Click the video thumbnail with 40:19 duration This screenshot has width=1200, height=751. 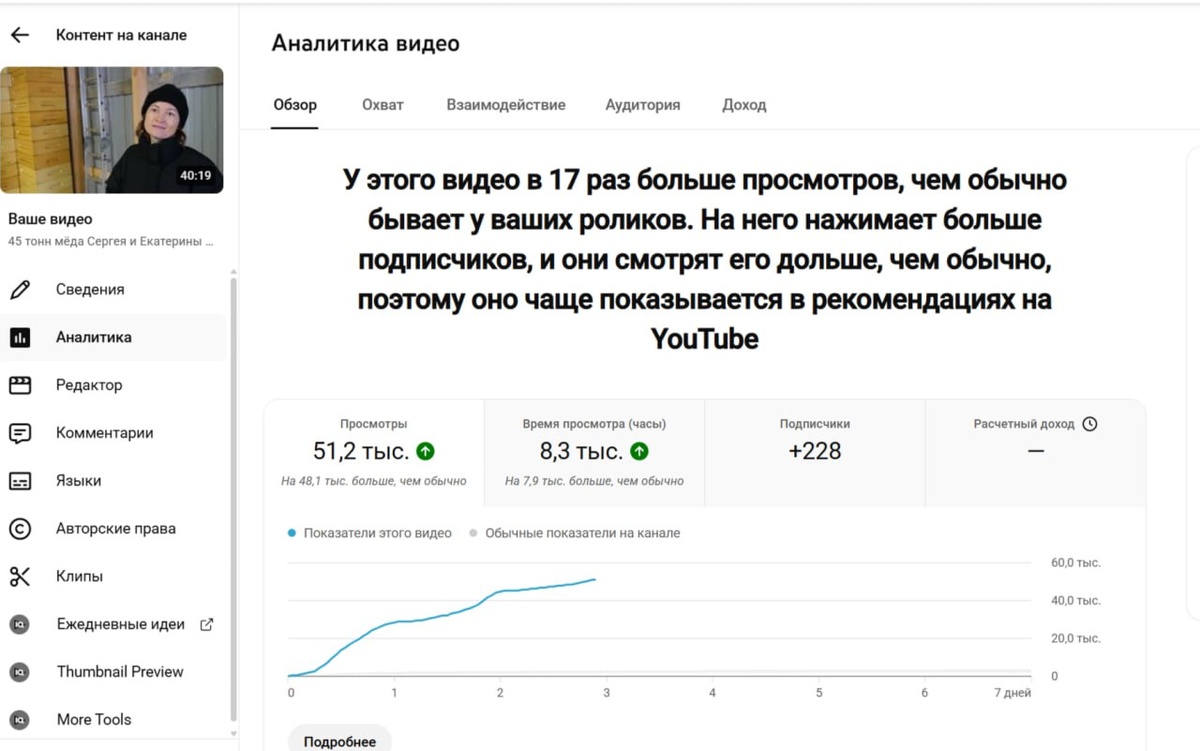[112, 130]
